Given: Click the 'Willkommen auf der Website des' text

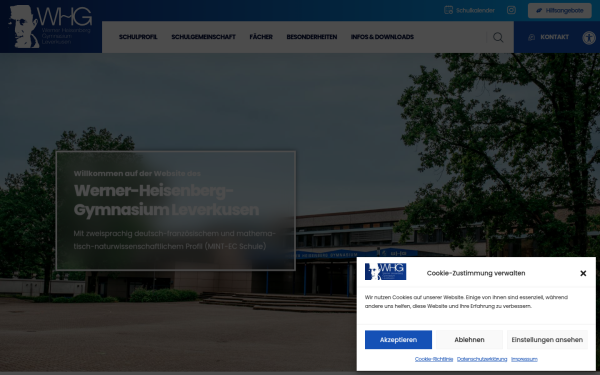Looking at the screenshot, I should (137, 173).
